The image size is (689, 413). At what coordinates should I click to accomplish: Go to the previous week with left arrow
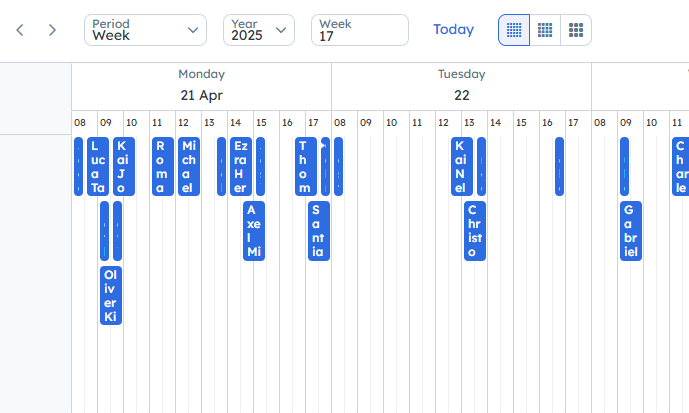coord(19,30)
